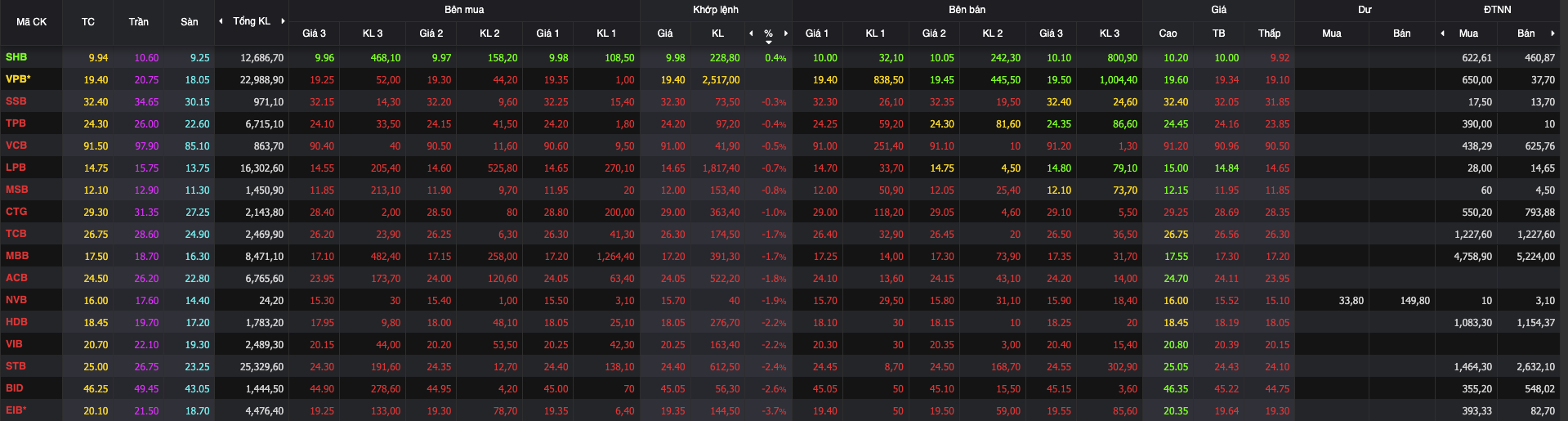Open stock symbol VPB*
Image resolution: width=1568 pixels, height=421 pixels.
click(x=18, y=79)
